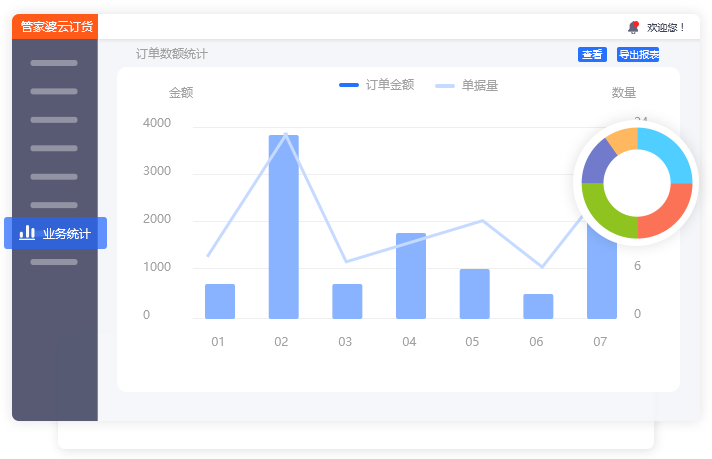This screenshot has width=712, height=459.
Task: Toggle the 订单金额 legend marker
Action: tap(349, 85)
